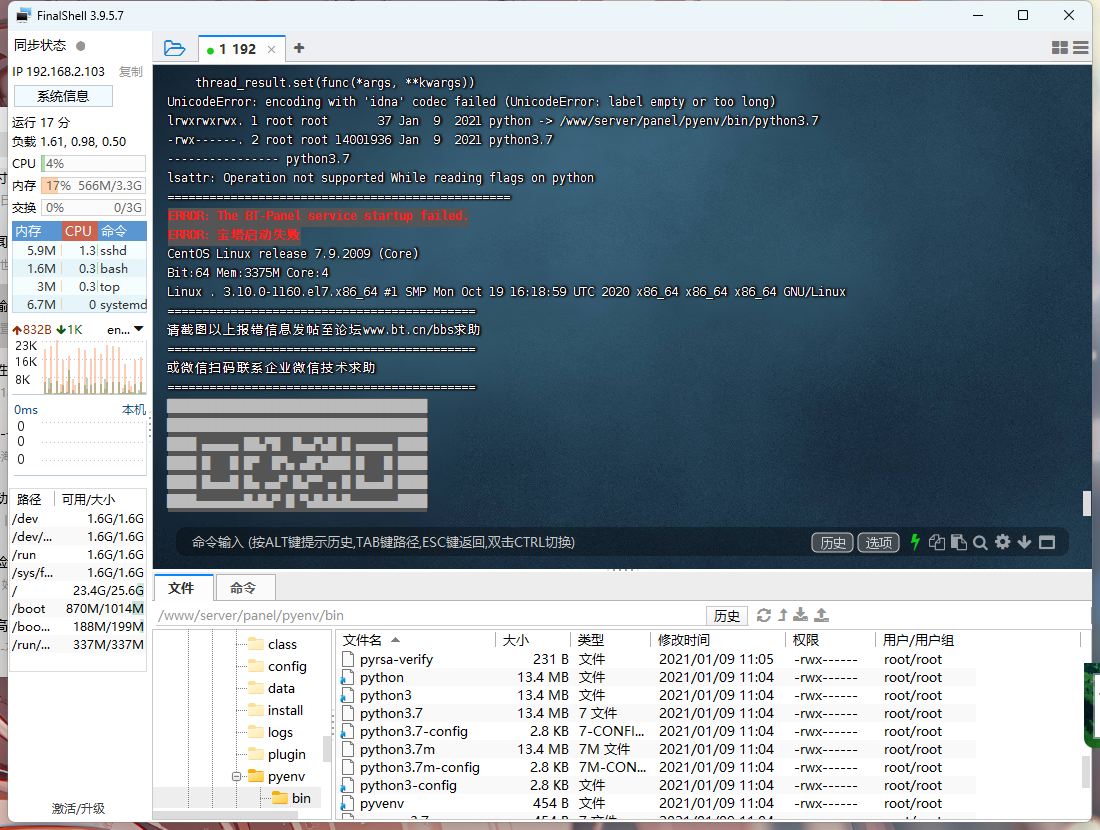This screenshot has width=1100, height=830.
Task: Open terminal settings gear icon
Action: pyautogui.click(x=1002, y=542)
